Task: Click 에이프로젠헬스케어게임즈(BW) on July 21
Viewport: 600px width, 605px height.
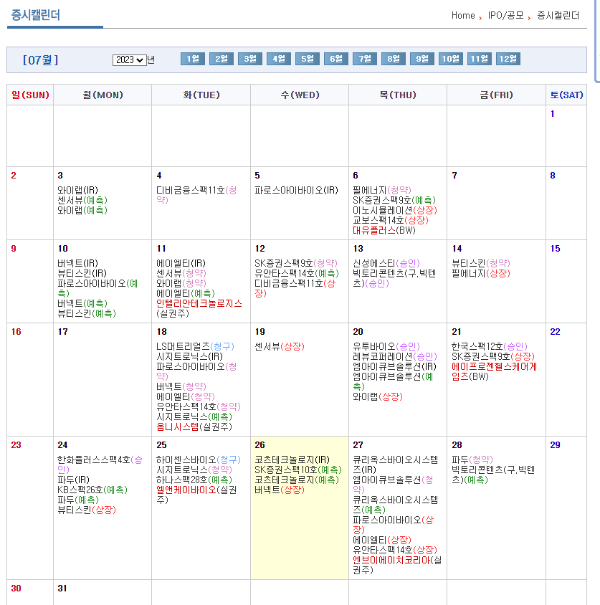Action: (494, 371)
